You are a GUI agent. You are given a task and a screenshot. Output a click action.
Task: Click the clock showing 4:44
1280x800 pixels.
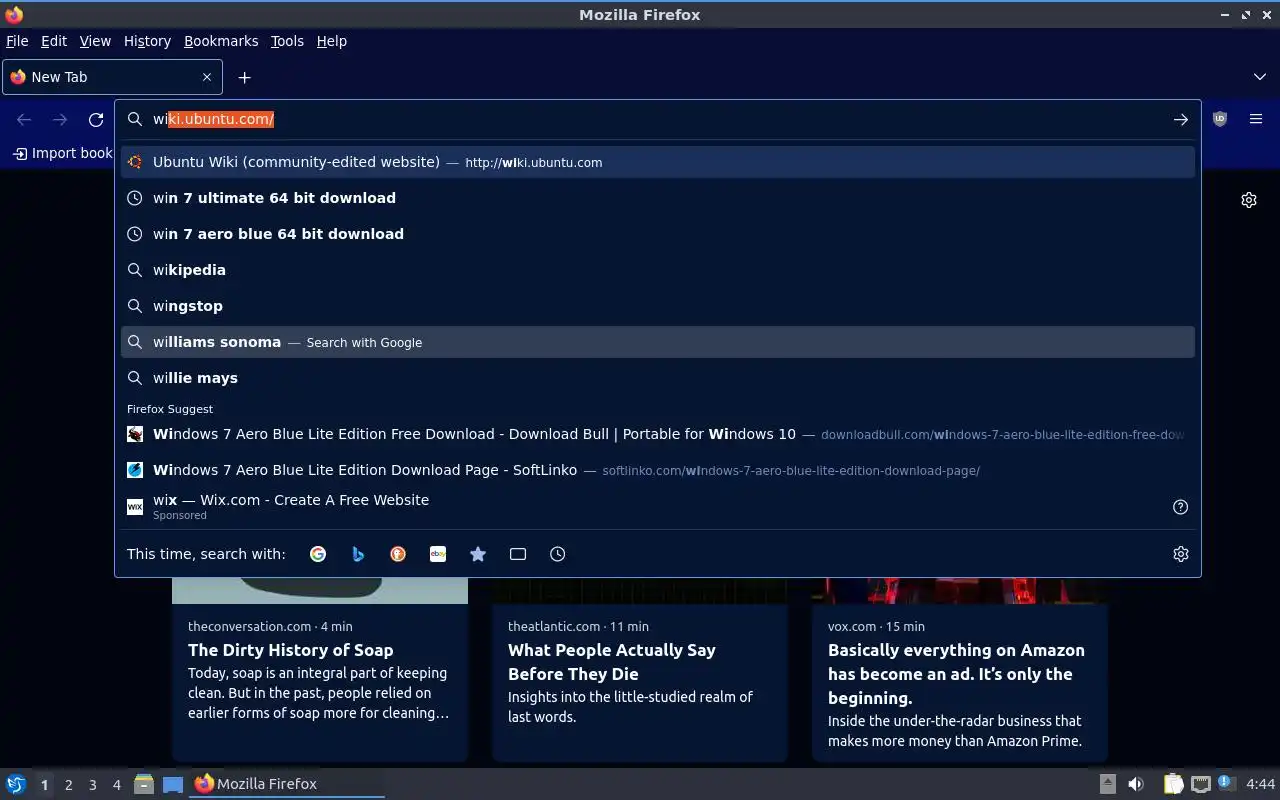tap(1261, 784)
